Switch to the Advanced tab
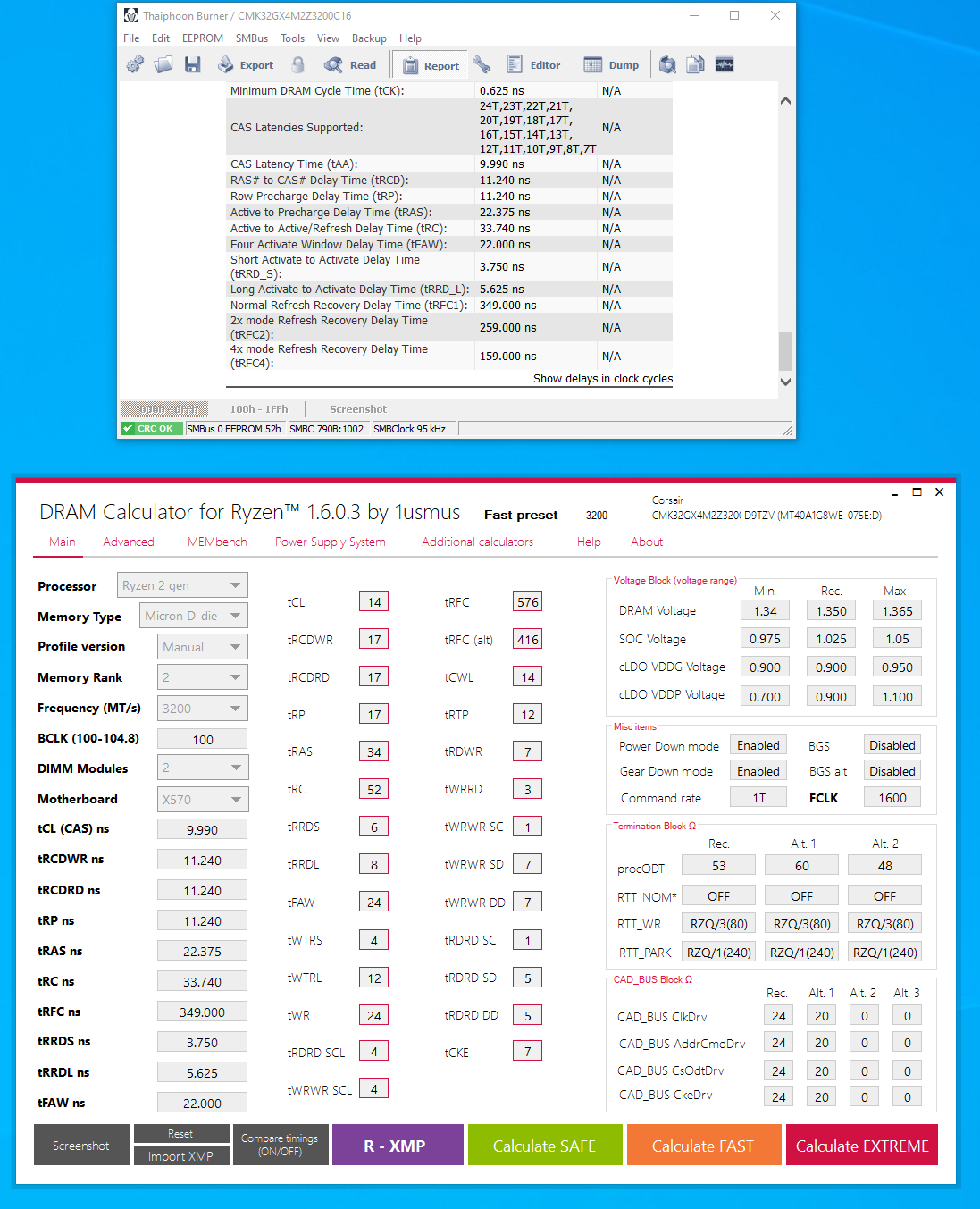The image size is (980, 1209). [x=129, y=542]
